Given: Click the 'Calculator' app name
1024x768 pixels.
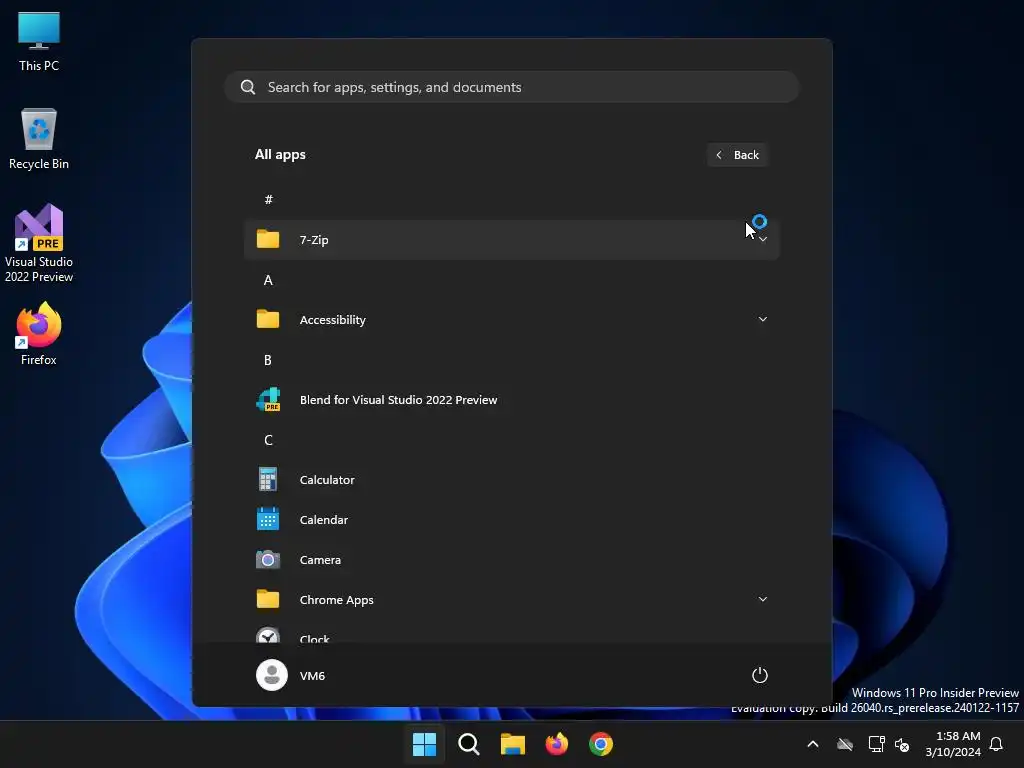Looking at the screenshot, I should click(327, 479).
